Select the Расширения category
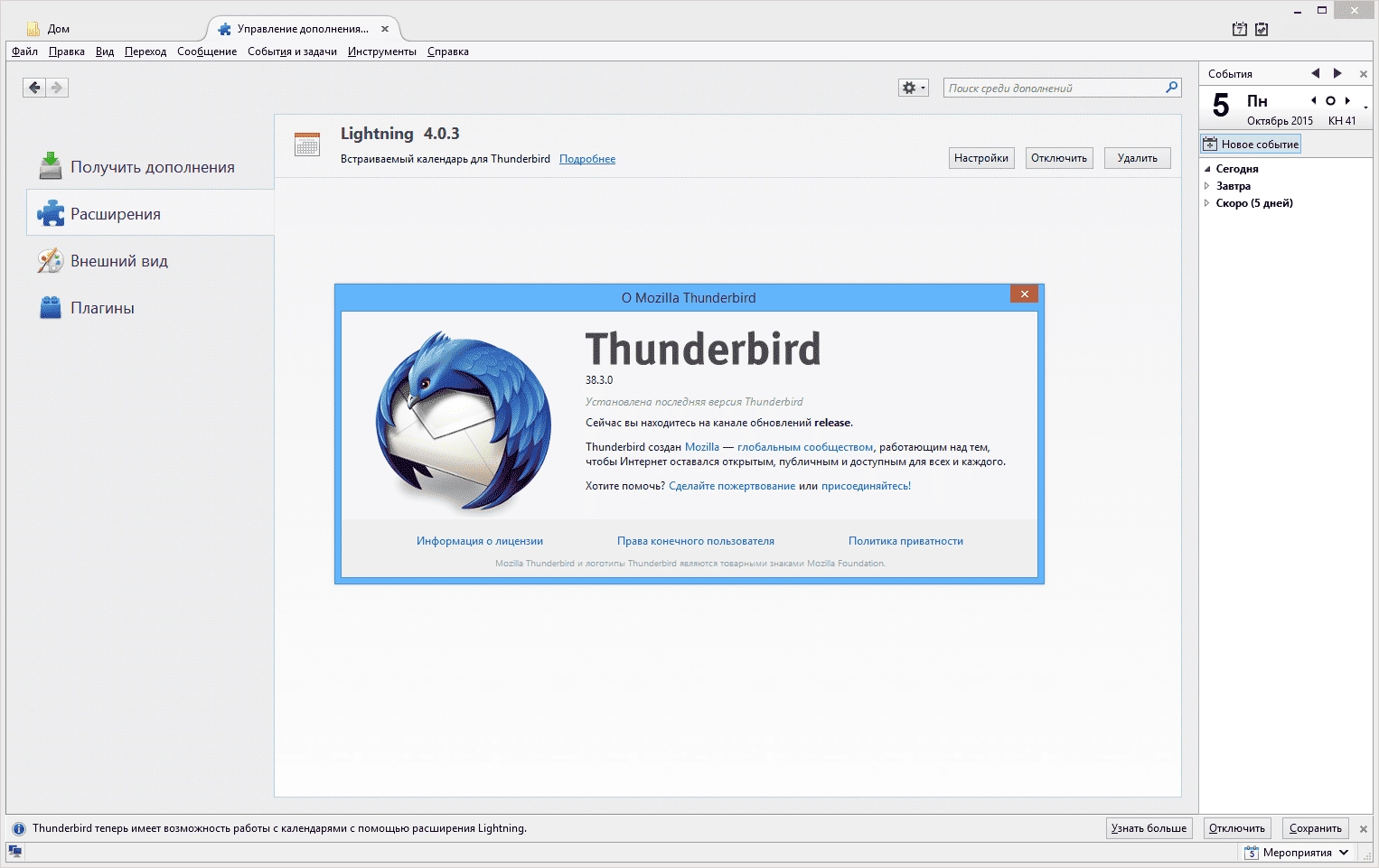 click(150, 214)
